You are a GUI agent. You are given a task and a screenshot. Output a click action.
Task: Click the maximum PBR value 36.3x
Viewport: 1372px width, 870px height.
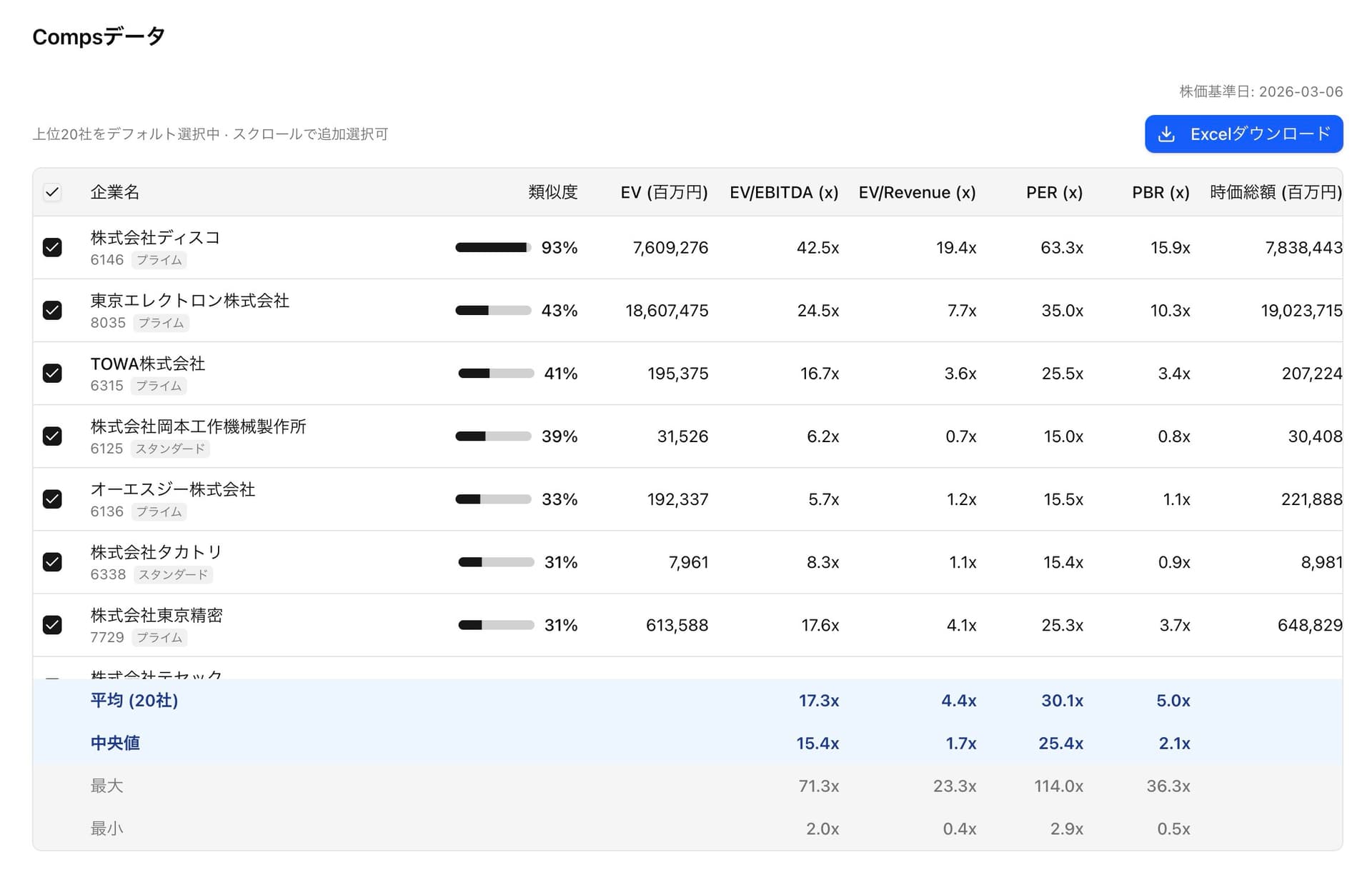(x=1168, y=786)
